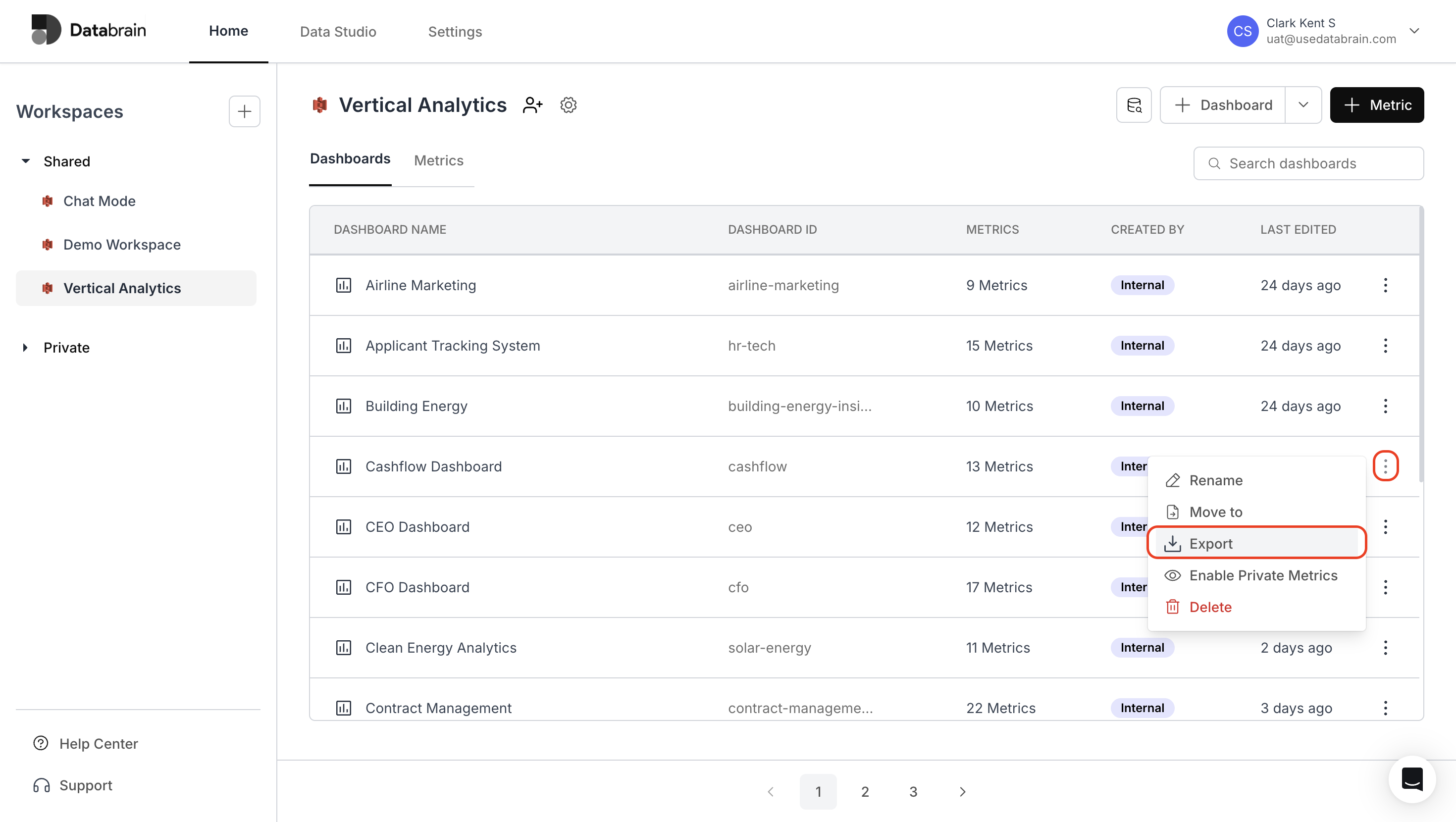Screen dimensions: 1456x822
Task: Click Databrain logo in header
Action: point(89,30)
